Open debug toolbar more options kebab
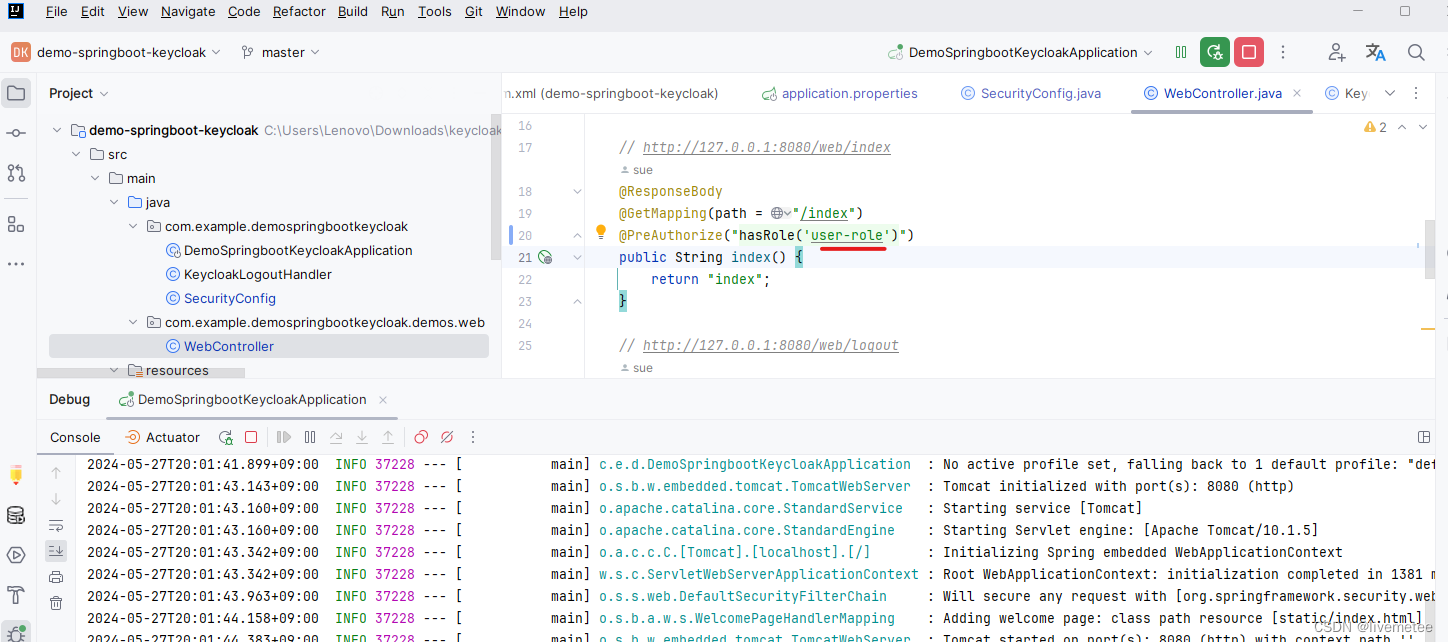Image resolution: width=1448 pixels, height=642 pixels. tap(473, 437)
